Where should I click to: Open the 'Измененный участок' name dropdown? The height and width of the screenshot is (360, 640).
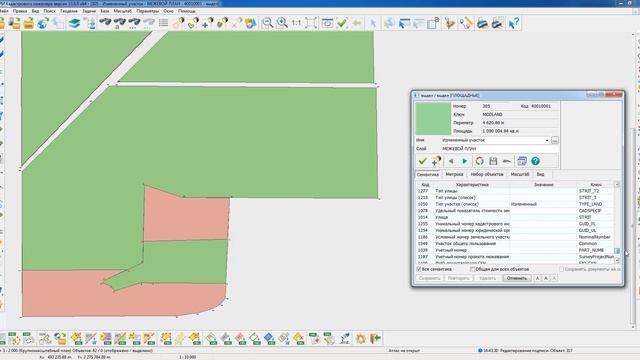click(547, 140)
